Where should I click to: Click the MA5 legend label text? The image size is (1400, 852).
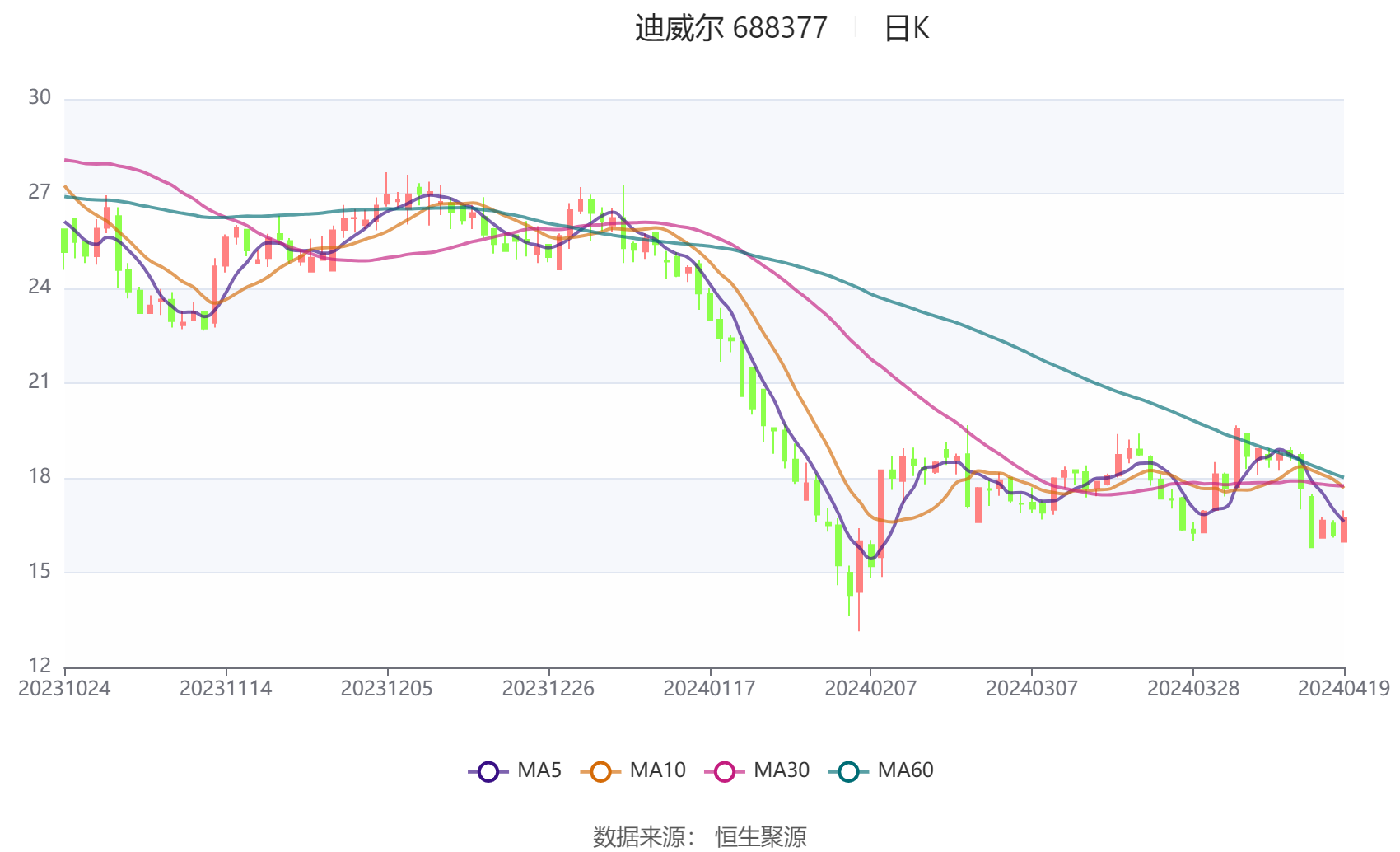click(539, 770)
